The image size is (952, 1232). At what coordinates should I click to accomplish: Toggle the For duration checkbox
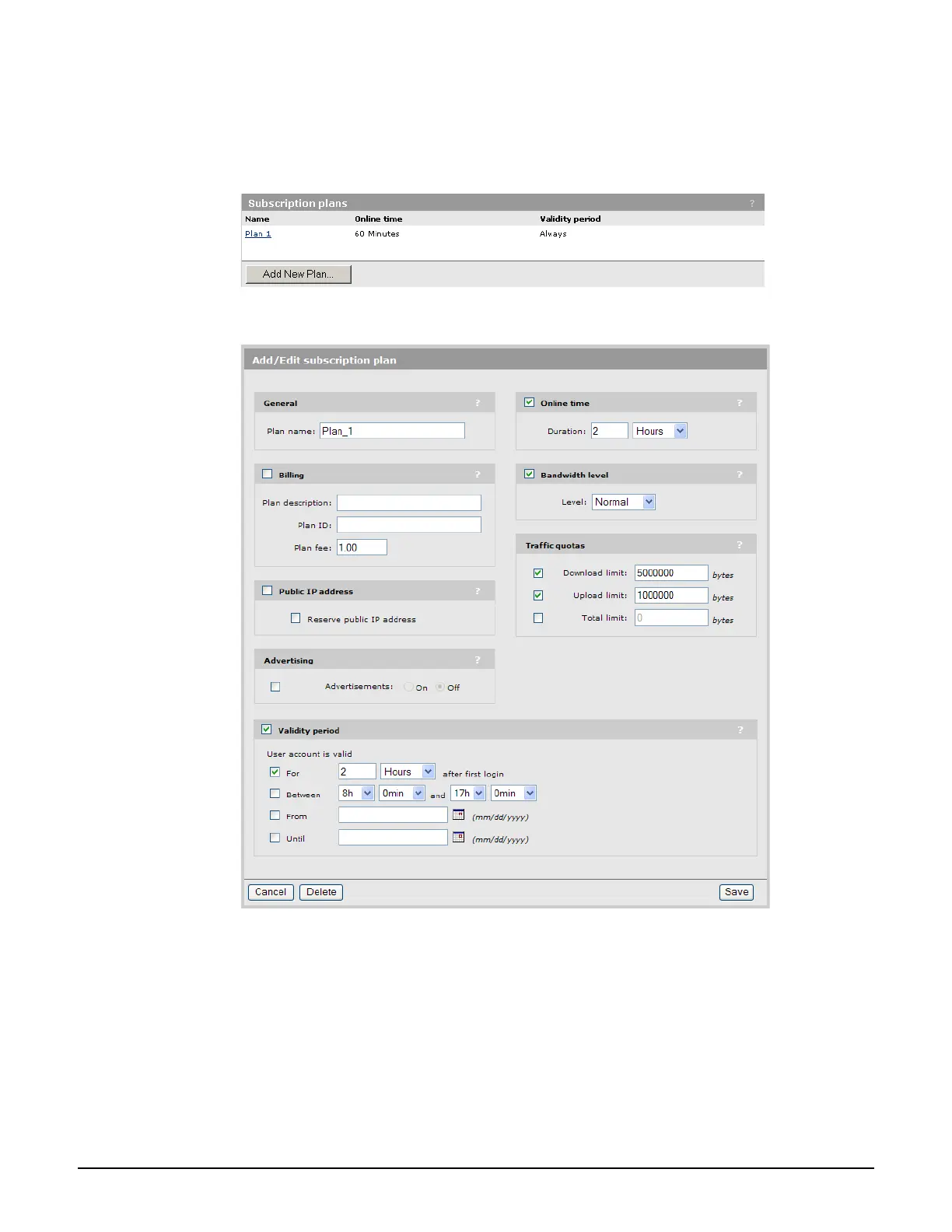[275, 772]
